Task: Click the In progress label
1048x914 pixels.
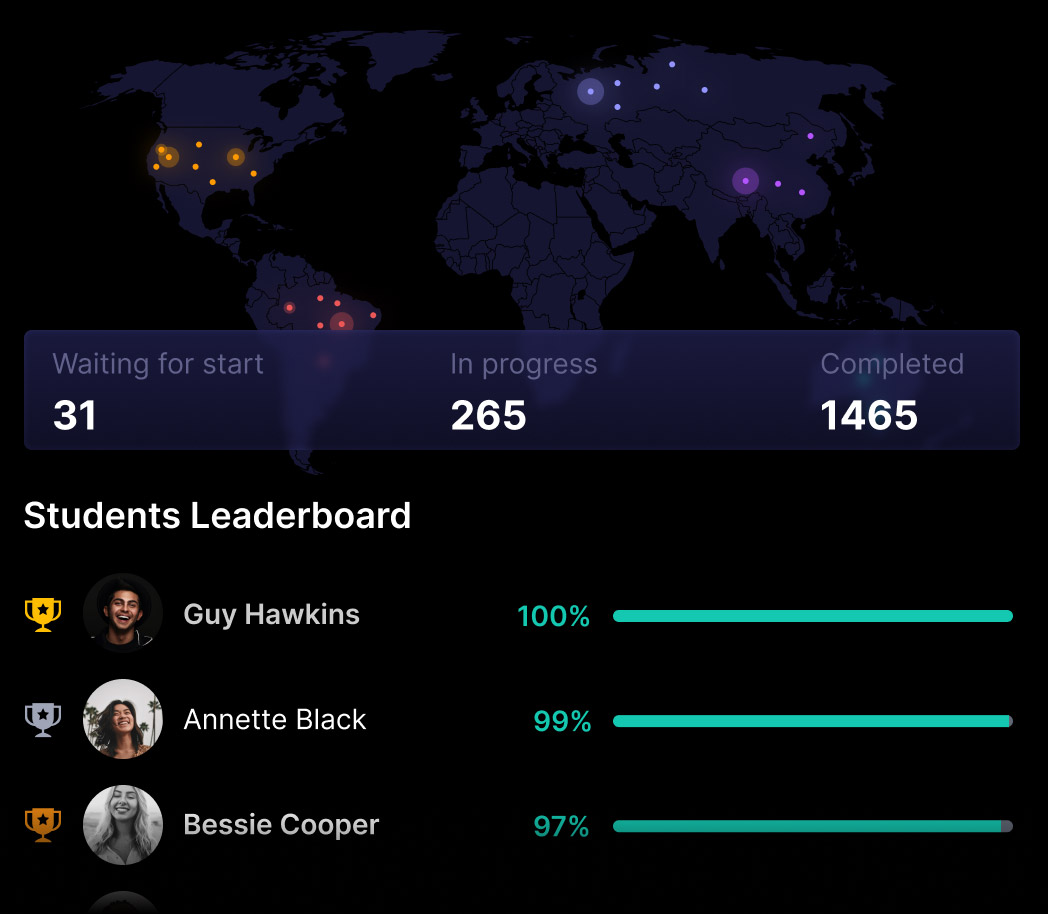Action: 523,365
